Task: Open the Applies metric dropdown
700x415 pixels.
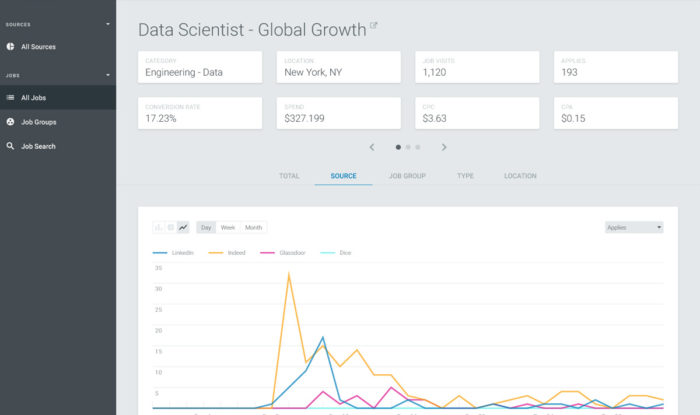Action: [634, 228]
